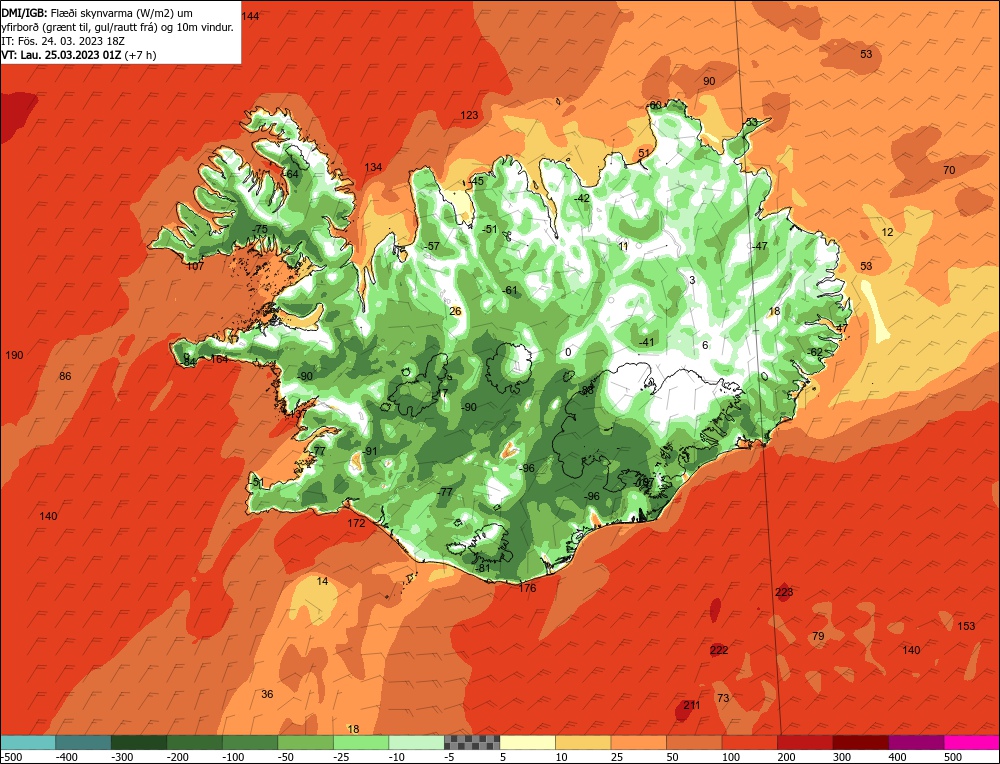
Task: Click the map value -62 on the east coast
Action: coord(816,352)
